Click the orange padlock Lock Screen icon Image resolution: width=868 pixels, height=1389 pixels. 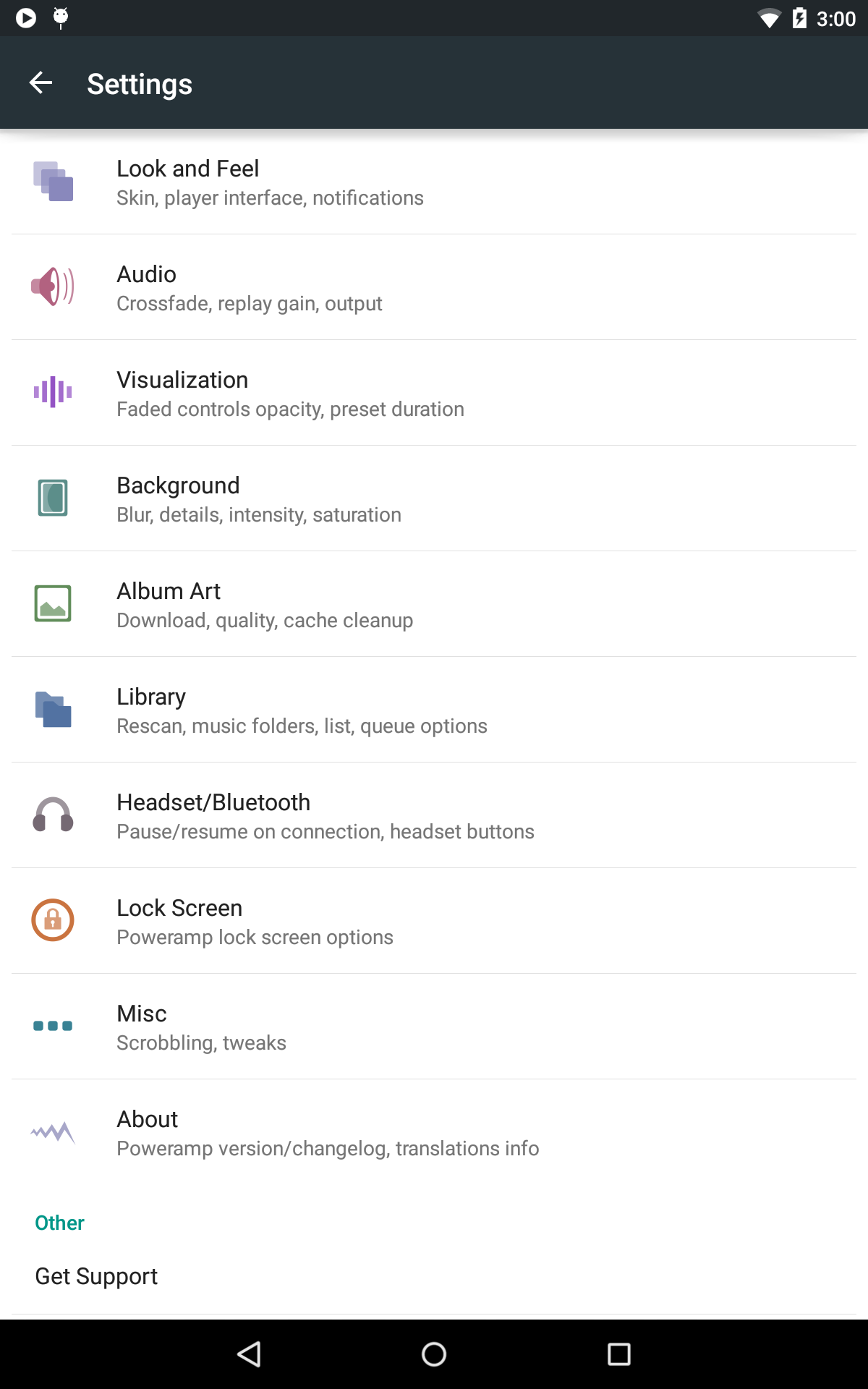(x=53, y=920)
